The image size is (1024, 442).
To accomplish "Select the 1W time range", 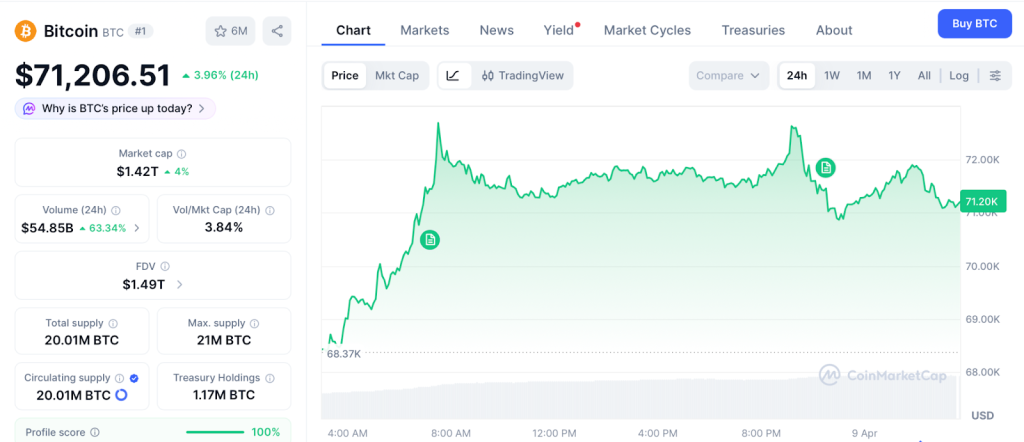I will point(831,75).
